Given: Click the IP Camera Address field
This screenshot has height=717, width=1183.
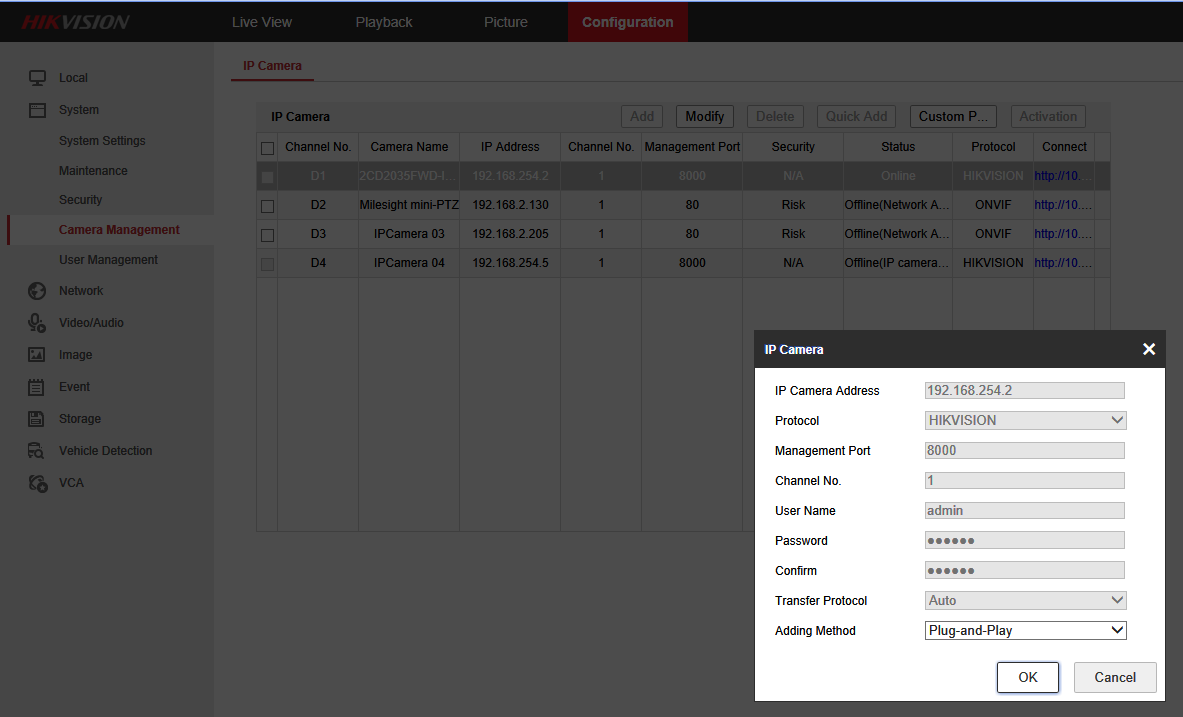Looking at the screenshot, I should [1024, 391].
